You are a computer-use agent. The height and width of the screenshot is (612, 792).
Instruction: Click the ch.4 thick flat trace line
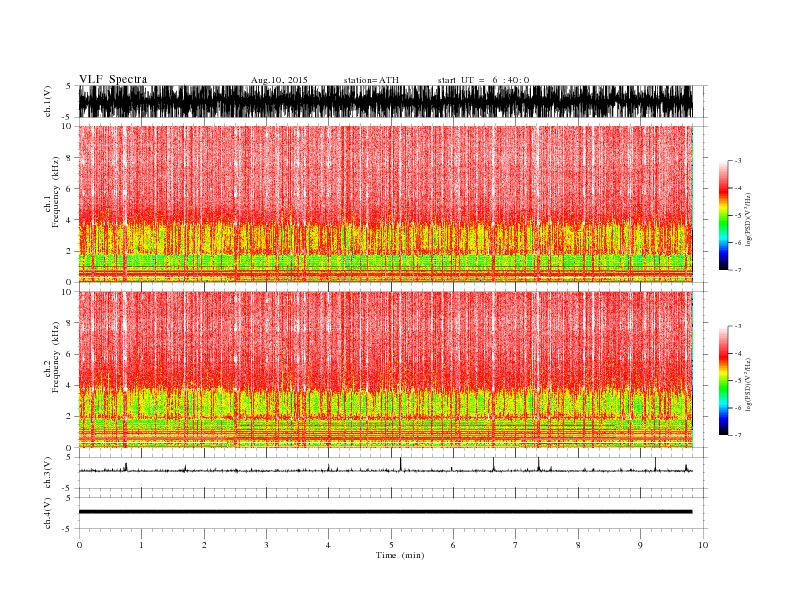[x=385, y=512]
